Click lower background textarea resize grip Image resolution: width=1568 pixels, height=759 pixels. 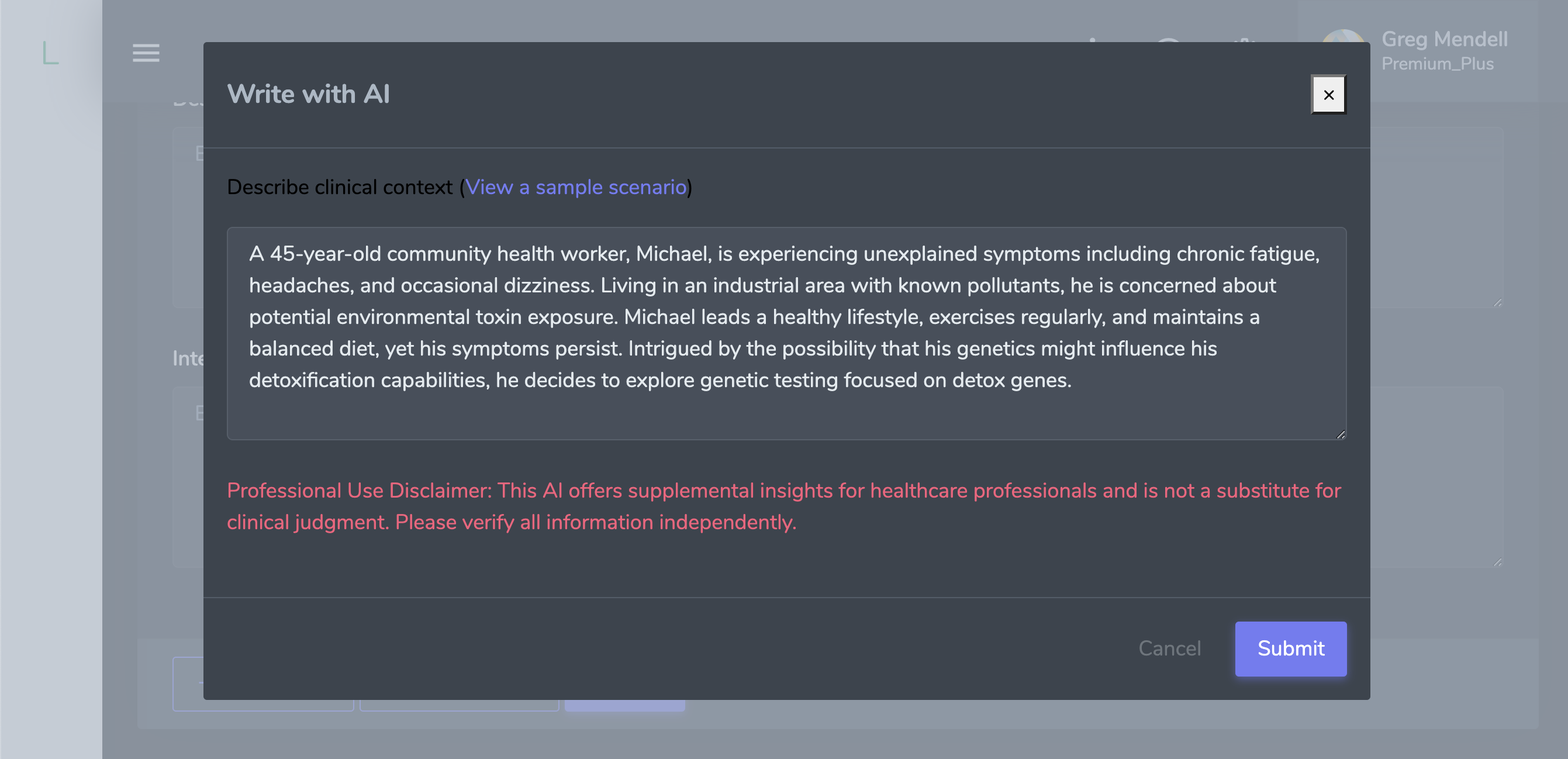point(1497,563)
